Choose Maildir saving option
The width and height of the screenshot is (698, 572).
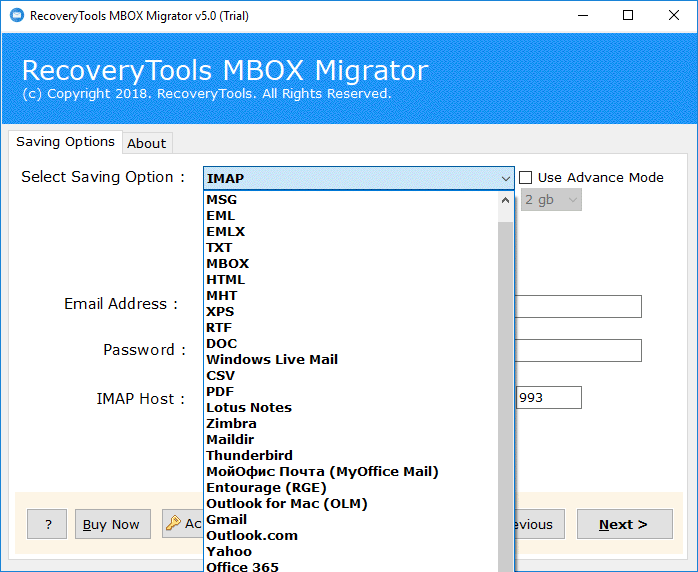351,440
